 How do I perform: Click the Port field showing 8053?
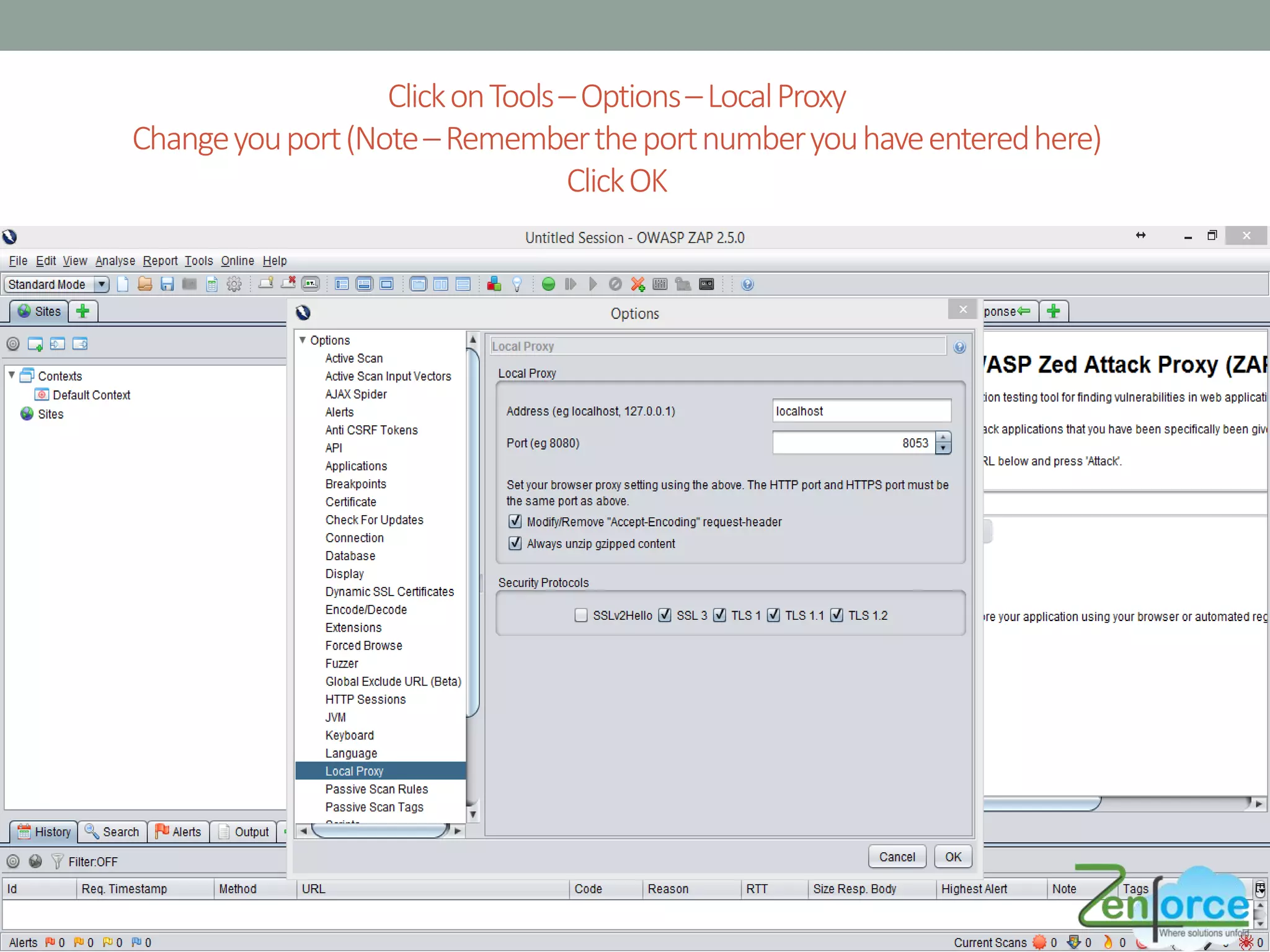(x=854, y=443)
